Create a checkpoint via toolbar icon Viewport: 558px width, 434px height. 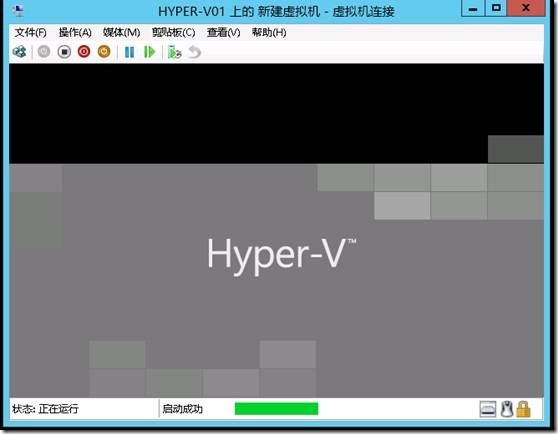coord(174,52)
